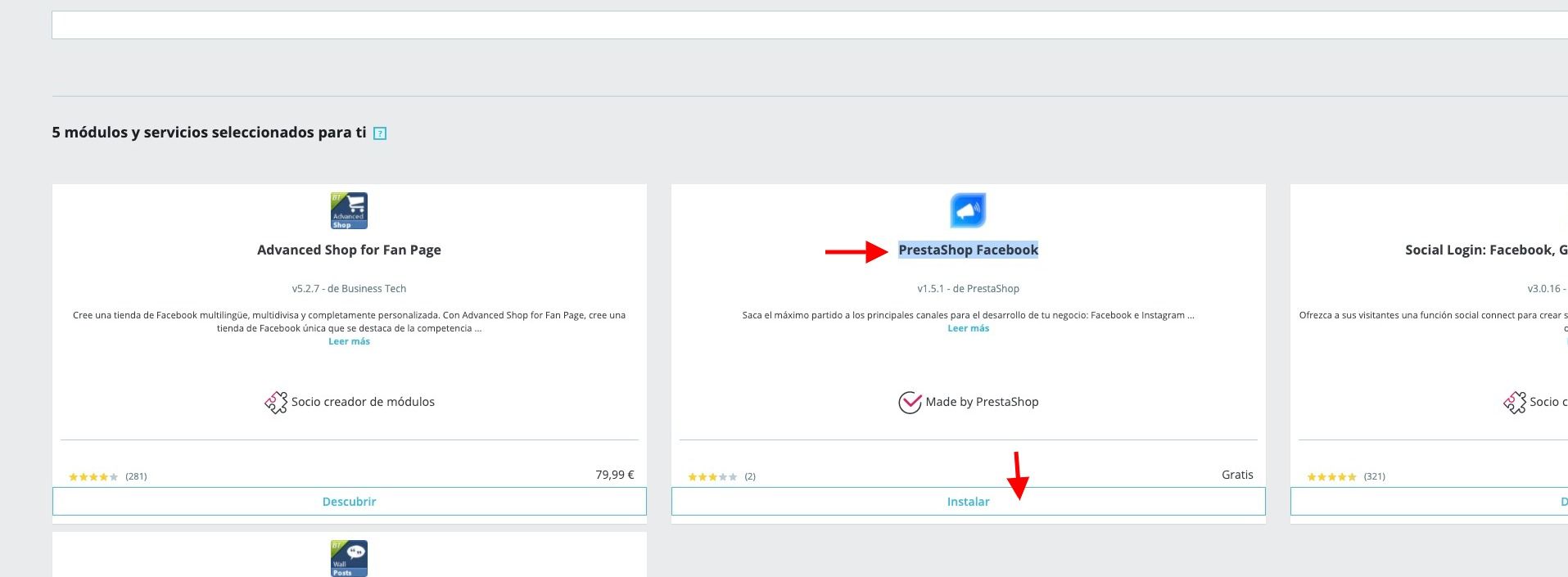Click the star rating with 321 reviews
The width and height of the screenshot is (1568, 577).
[1331, 476]
